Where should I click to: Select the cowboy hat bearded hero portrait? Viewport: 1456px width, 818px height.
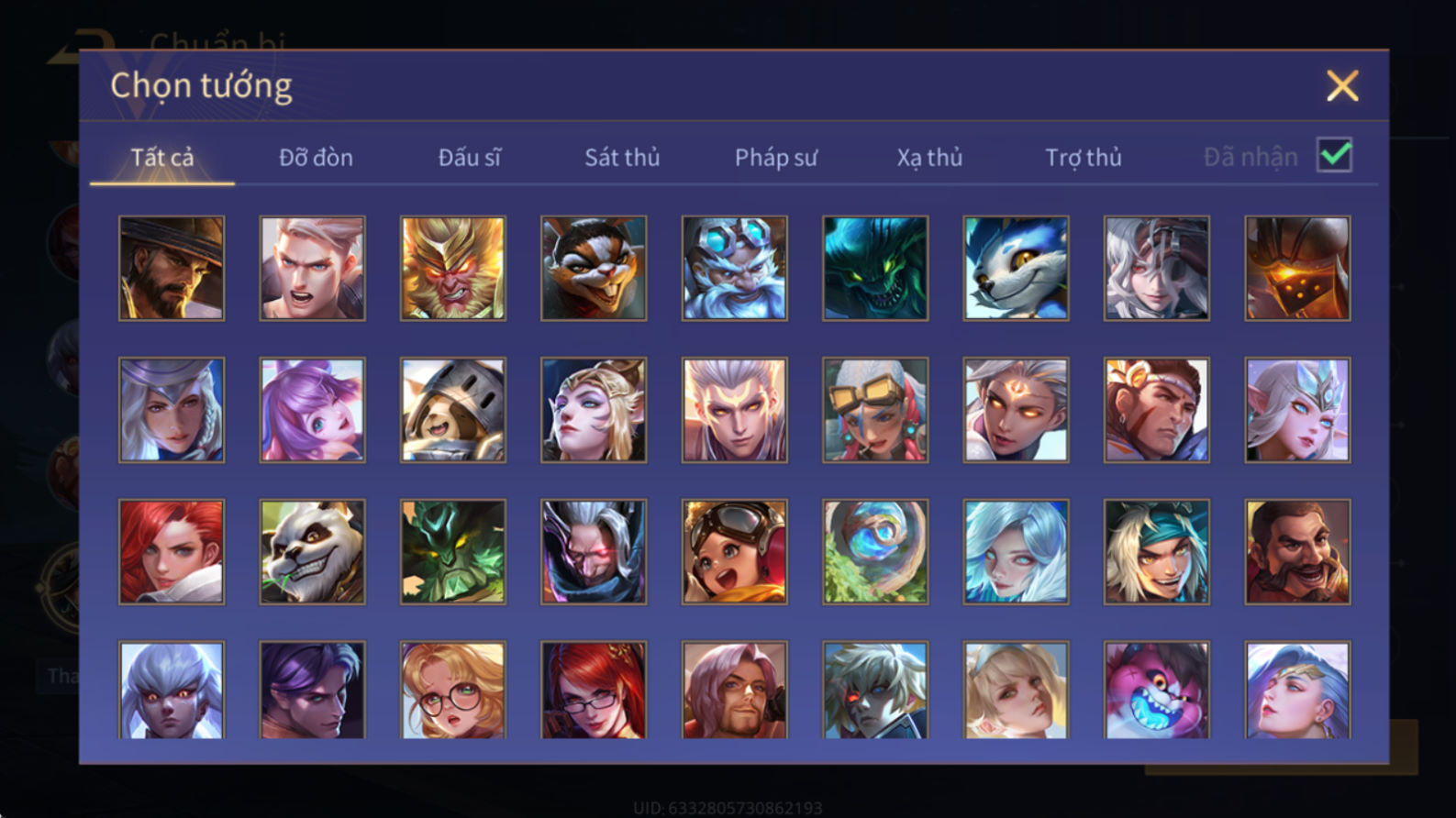click(172, 269)
